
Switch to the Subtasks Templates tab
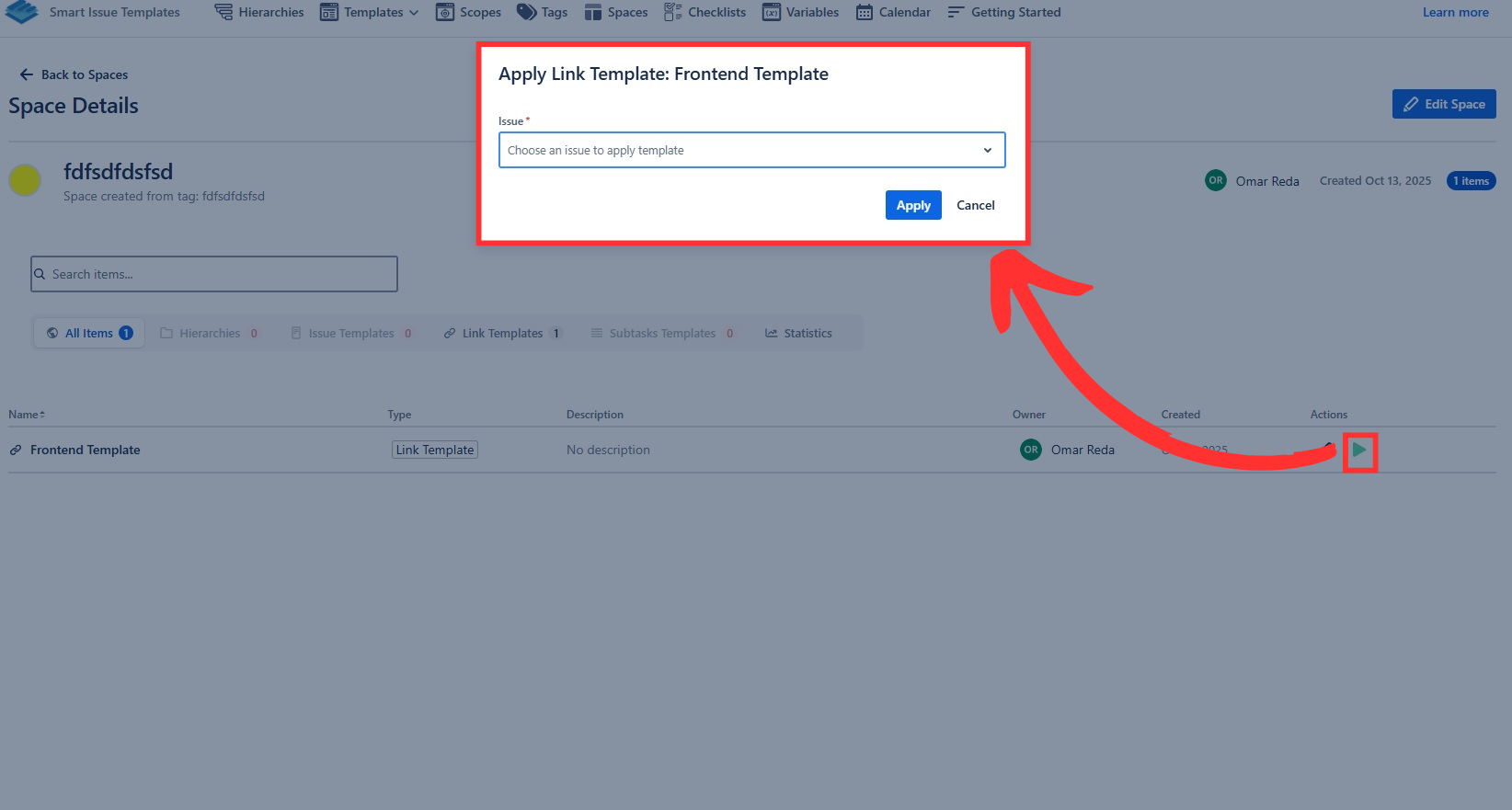662,333
